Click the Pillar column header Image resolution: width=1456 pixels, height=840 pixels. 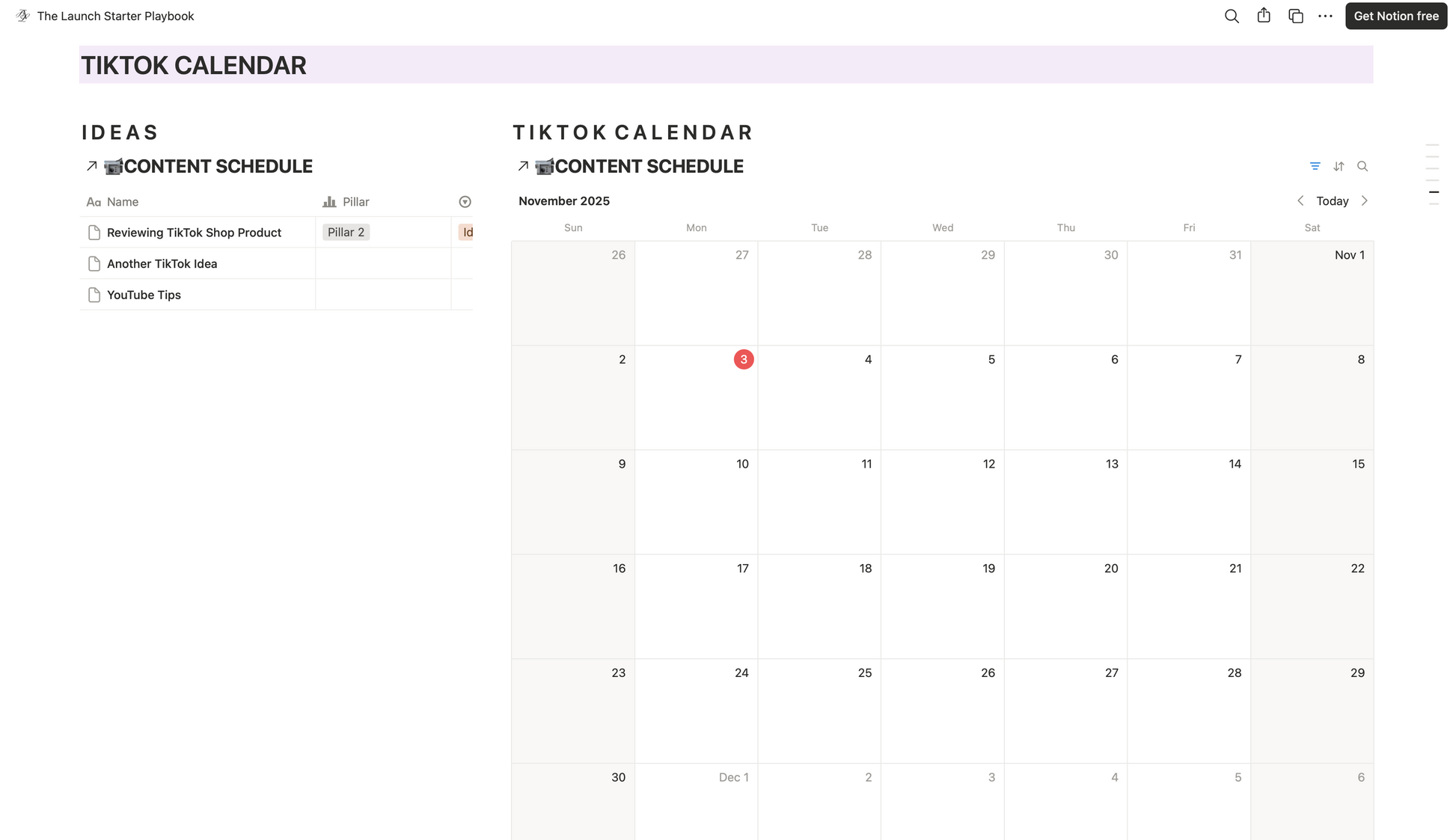point(355,202)
